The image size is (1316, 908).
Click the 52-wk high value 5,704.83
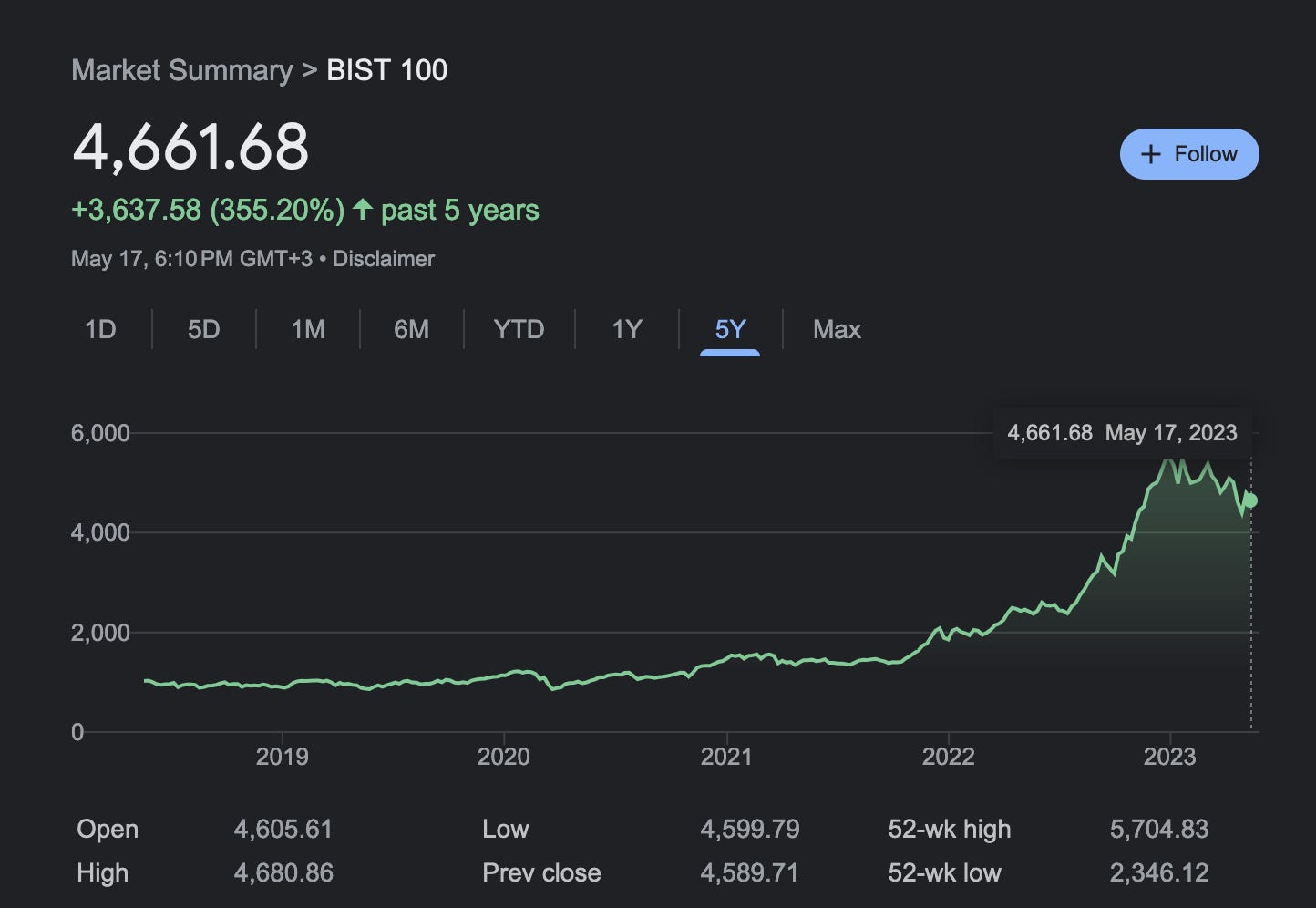coord(1159,829)
